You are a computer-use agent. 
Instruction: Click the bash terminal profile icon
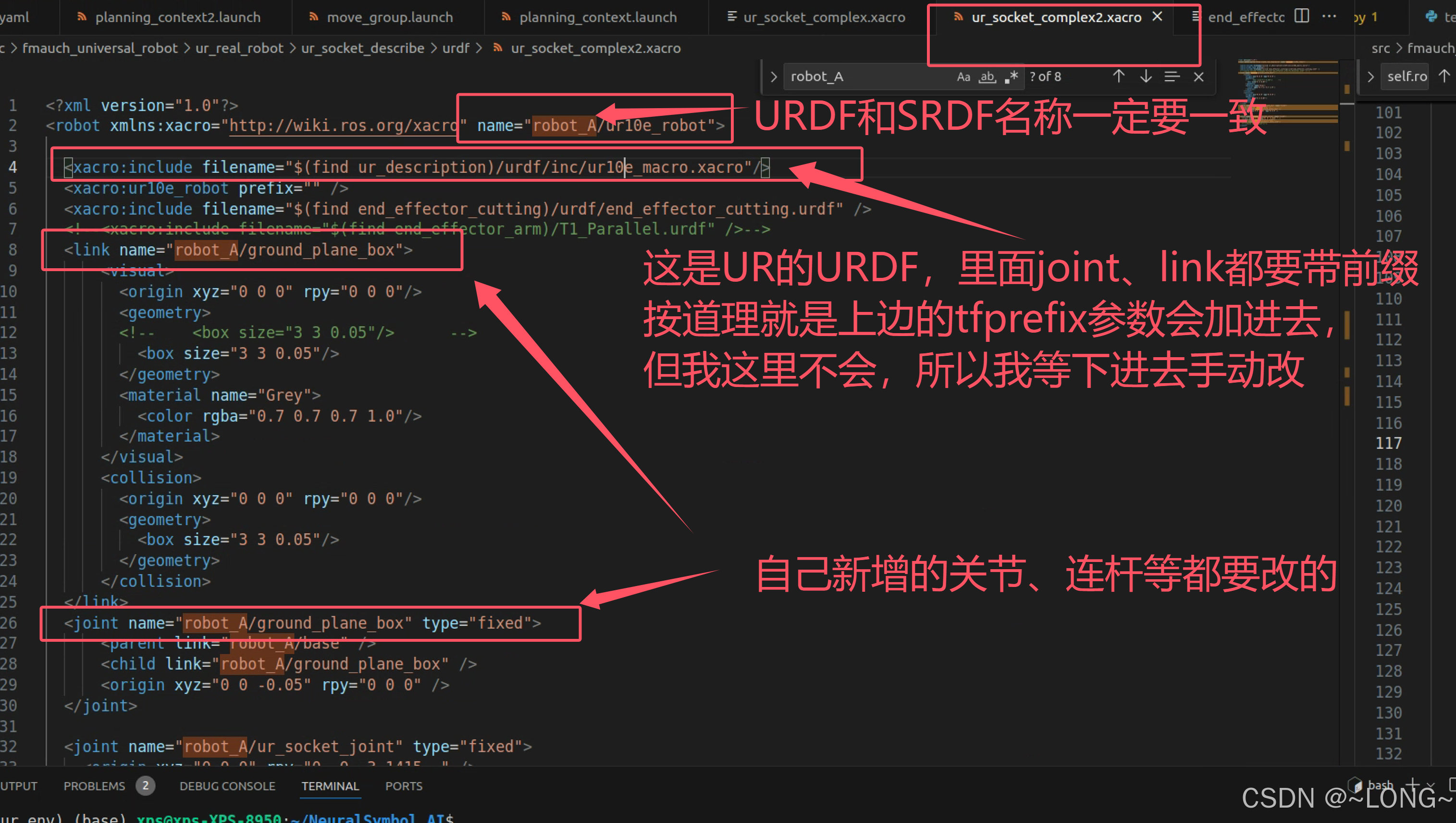(x=1356, y=785)
